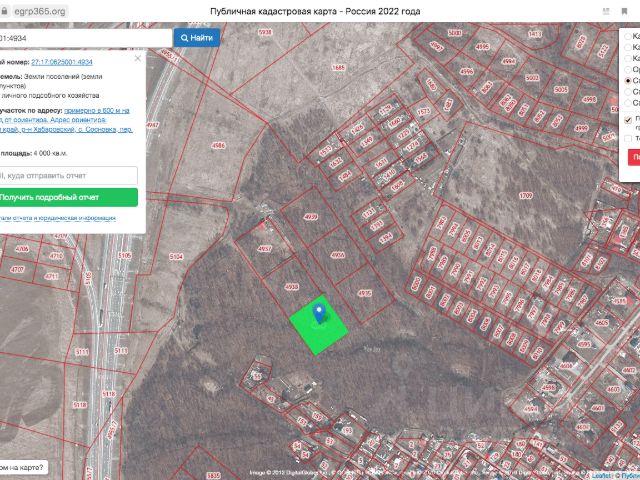Select parcel labeled 1573
Image resolution: width=640 pixels, height=480 pixels.
tap(424, 111)
